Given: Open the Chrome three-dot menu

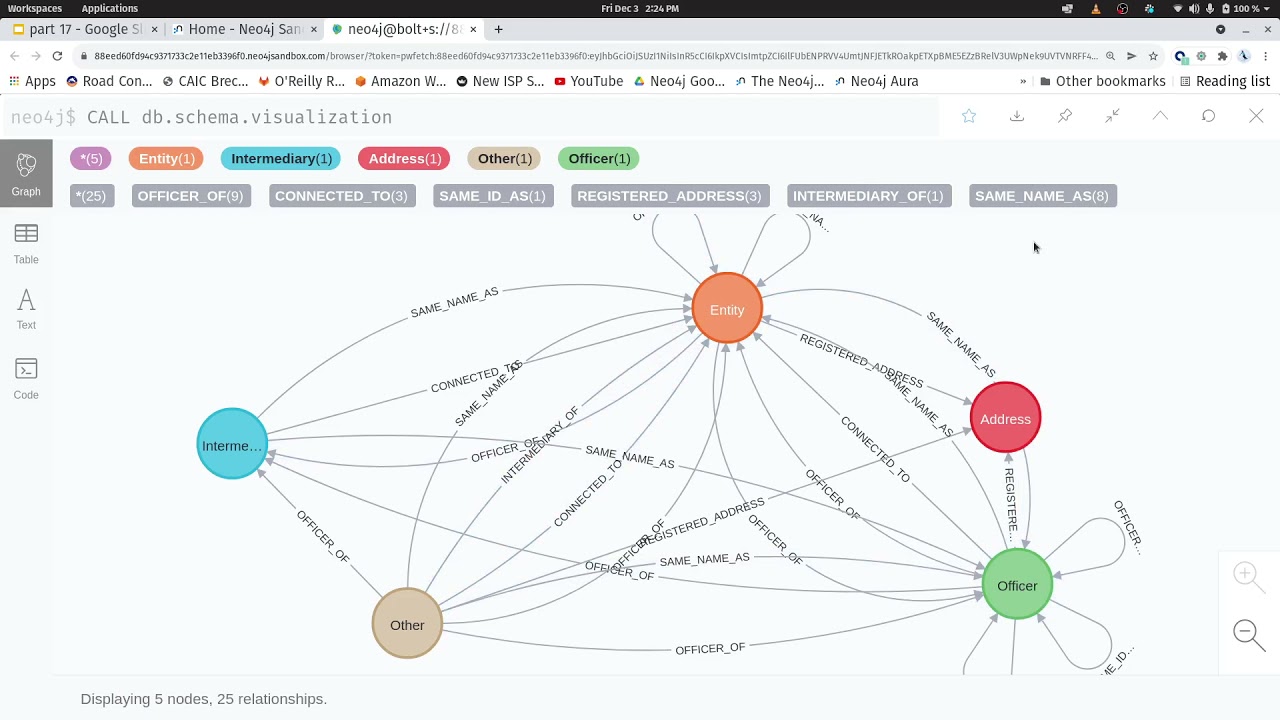Looking at the screenshot, I should [x=1266, y=56].
